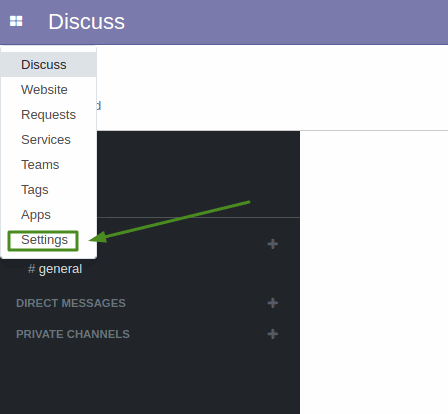The width and height of the screenshot is (448, 414).
Task: Open the apps grid menu icon
Action: [16, 21]
